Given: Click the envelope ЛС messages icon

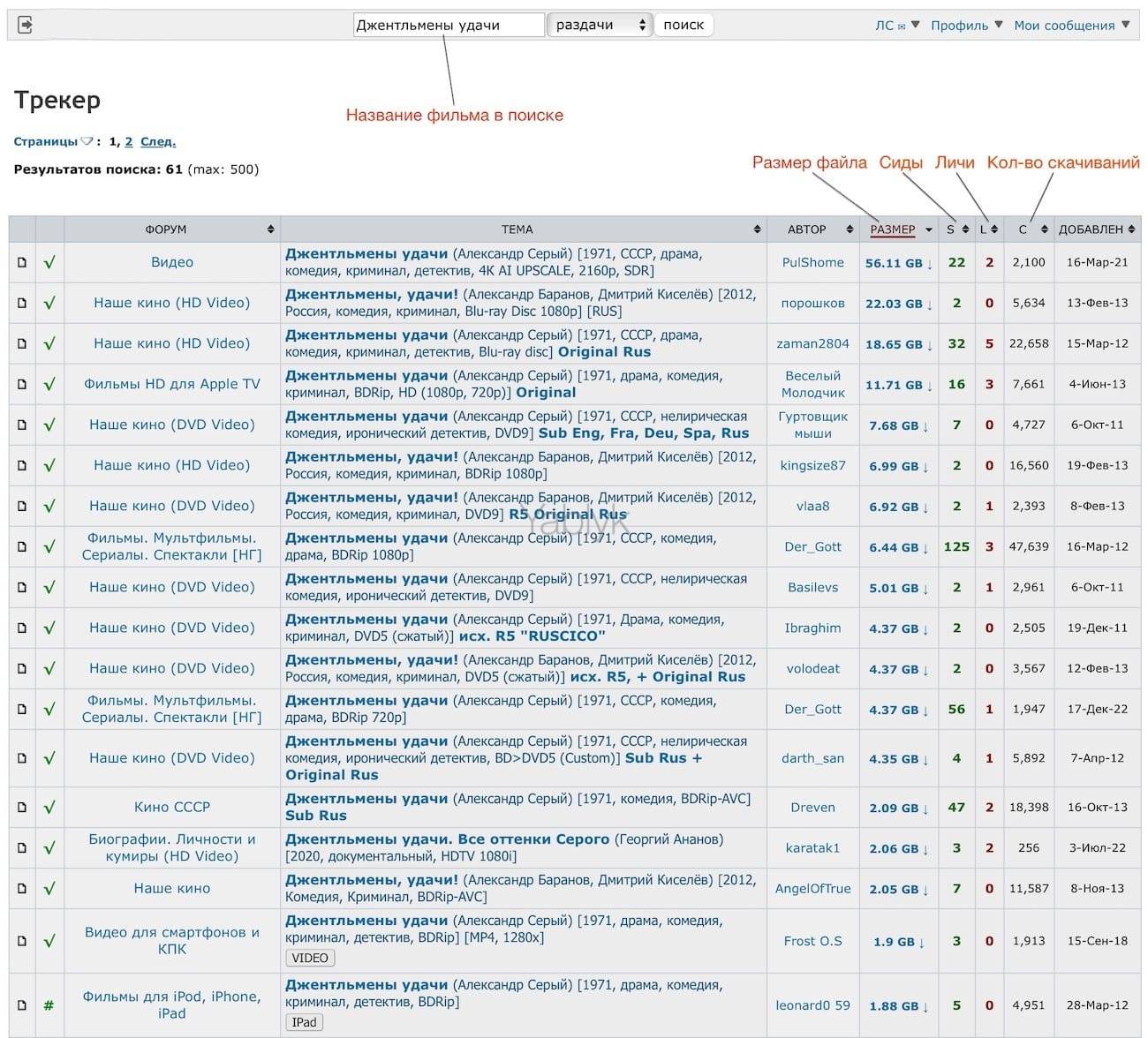Looking at the screenshot, I should point(901,26).
